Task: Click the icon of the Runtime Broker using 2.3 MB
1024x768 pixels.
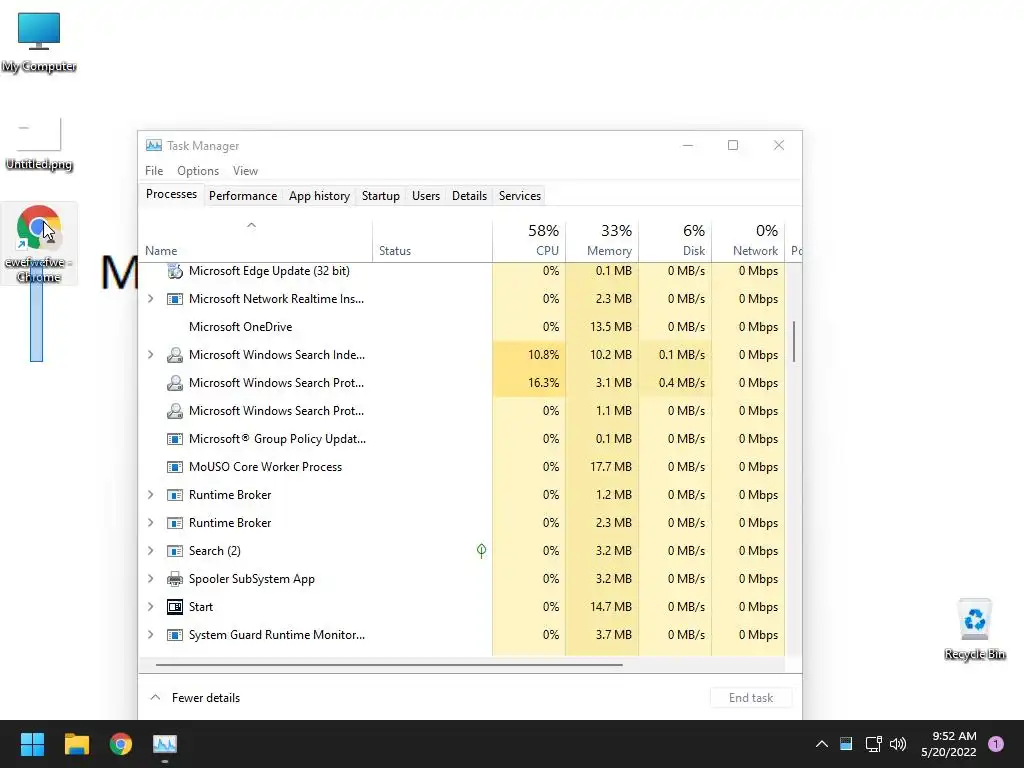Action: pyautogui.click(x=174, y=523)
